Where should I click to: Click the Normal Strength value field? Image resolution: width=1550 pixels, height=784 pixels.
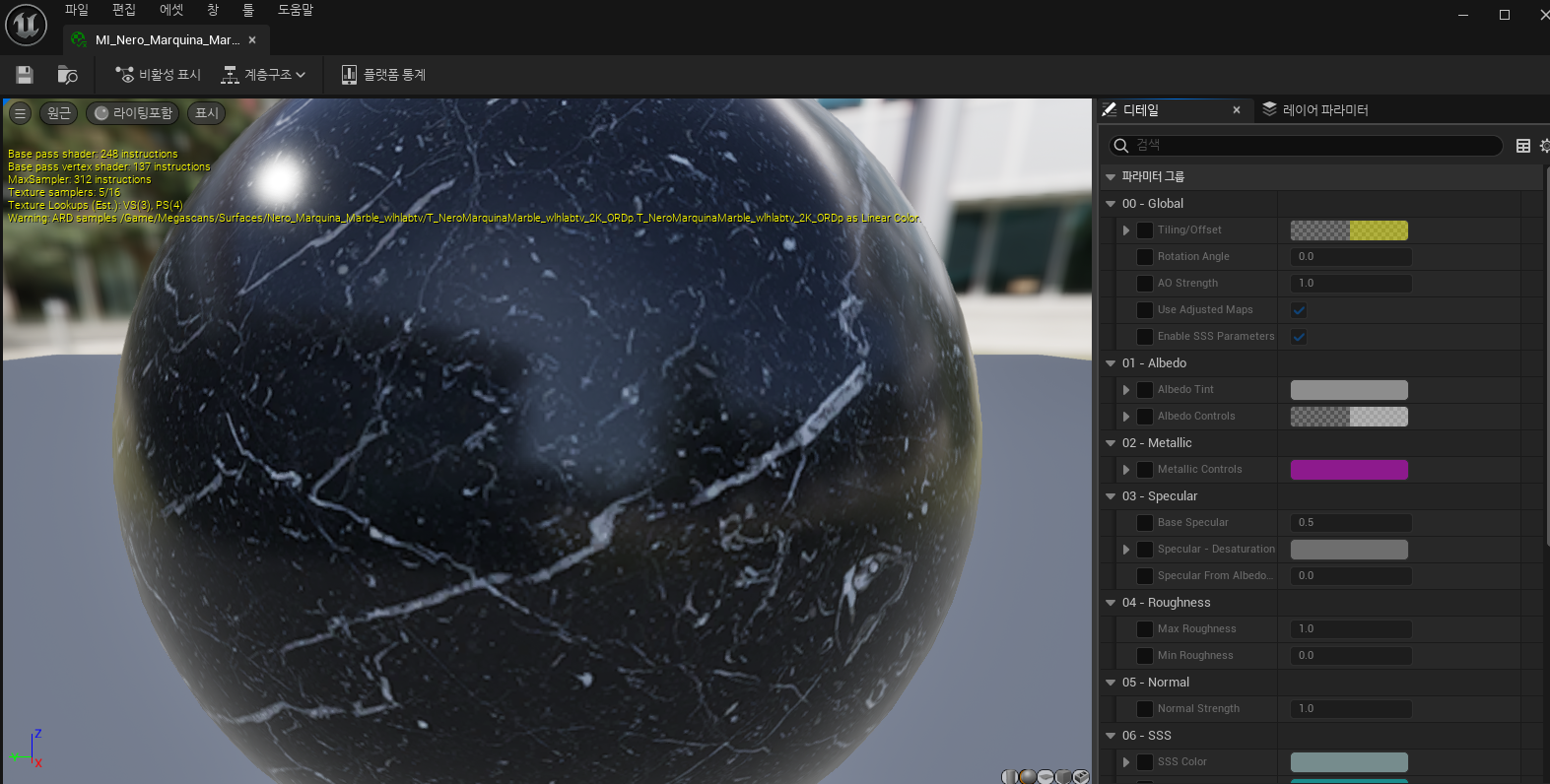click(1351, 709)
